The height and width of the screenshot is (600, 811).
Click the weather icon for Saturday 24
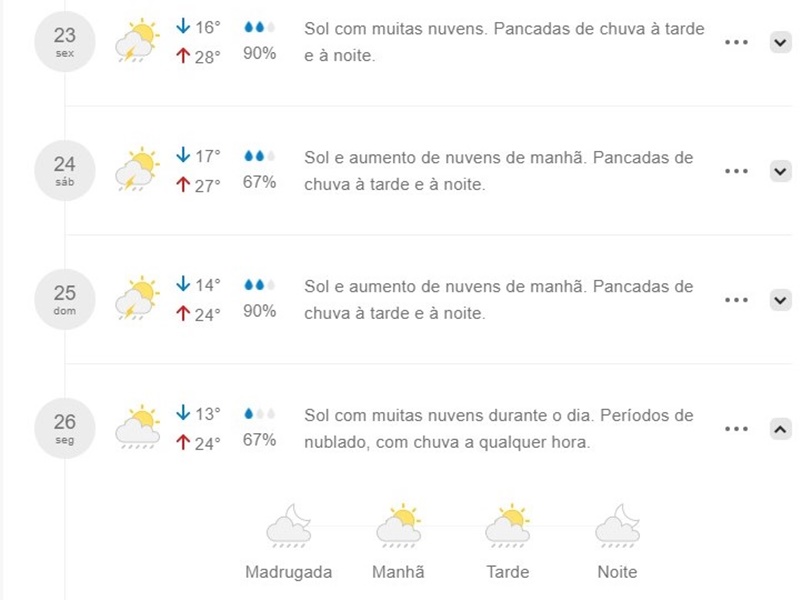[137, 170]
